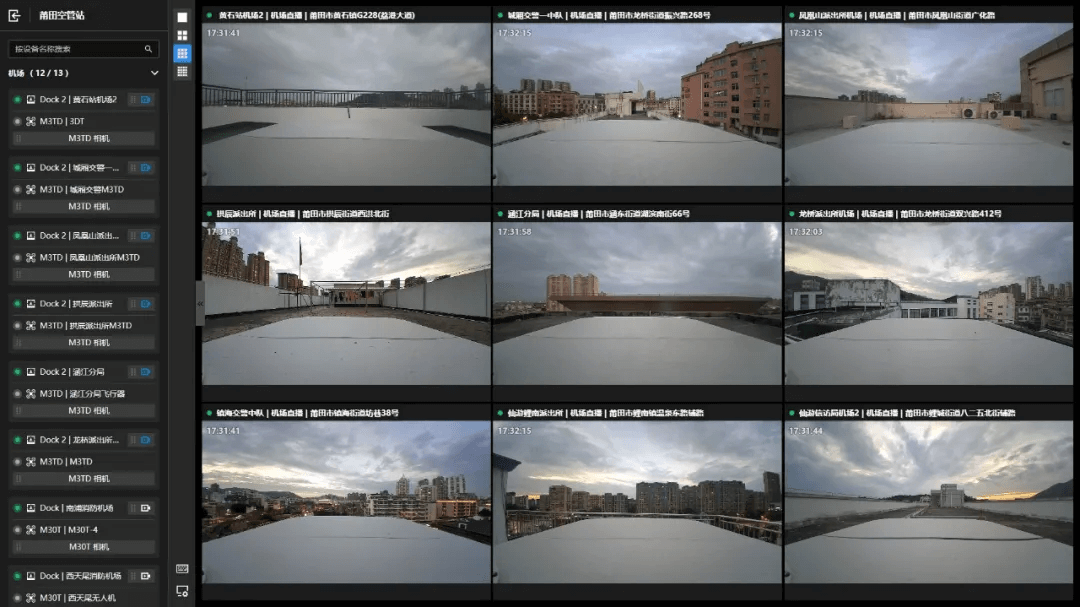The height and width of the screenshot is (607, 1080).
Task: Switch to the 4x4 grid layout
Action: (x=182, y=72)
